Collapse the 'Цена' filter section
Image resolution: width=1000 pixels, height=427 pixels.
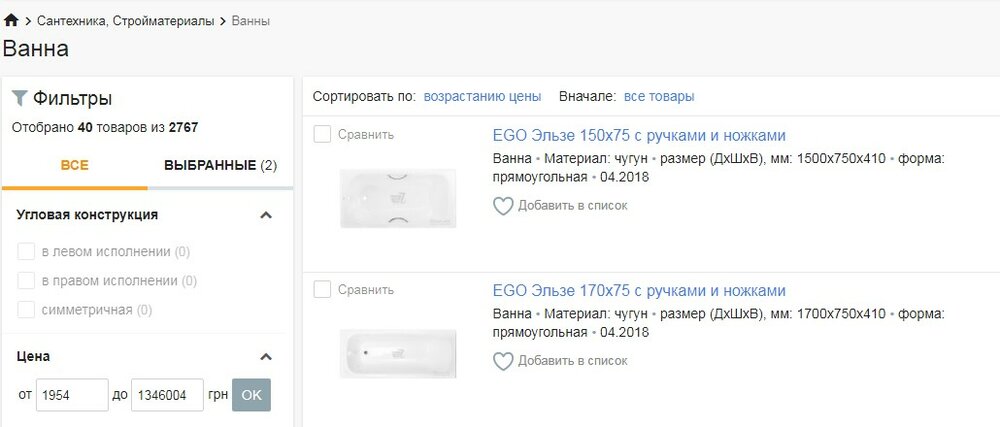[x=266, y=356]
